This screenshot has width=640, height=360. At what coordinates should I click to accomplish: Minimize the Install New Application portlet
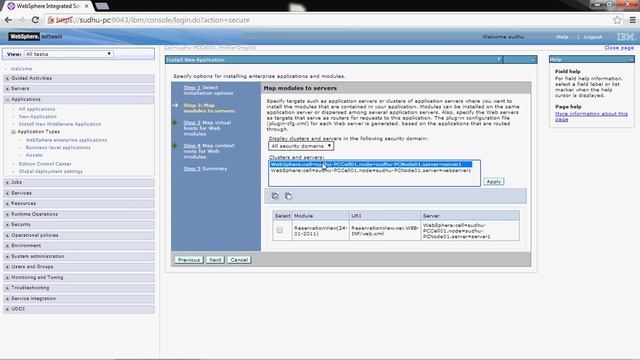(x=533, y=60)
